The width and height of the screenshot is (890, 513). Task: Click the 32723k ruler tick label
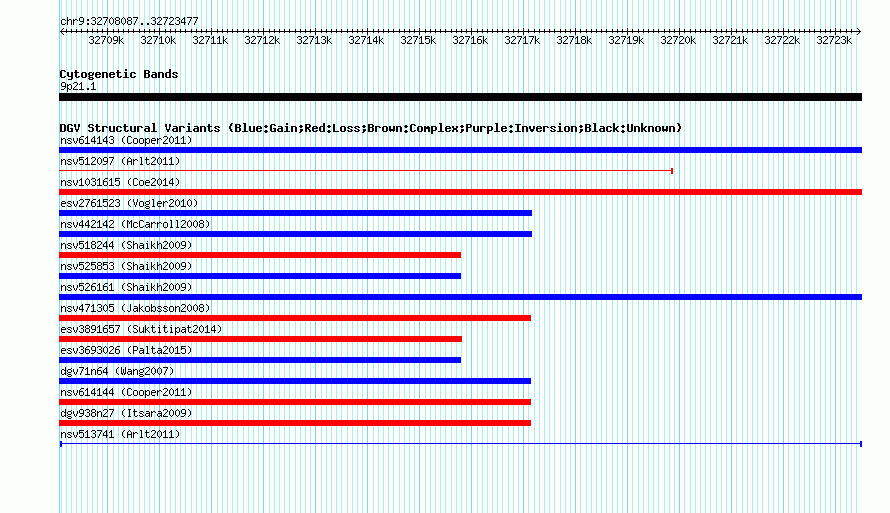click(x=834, y=40)
